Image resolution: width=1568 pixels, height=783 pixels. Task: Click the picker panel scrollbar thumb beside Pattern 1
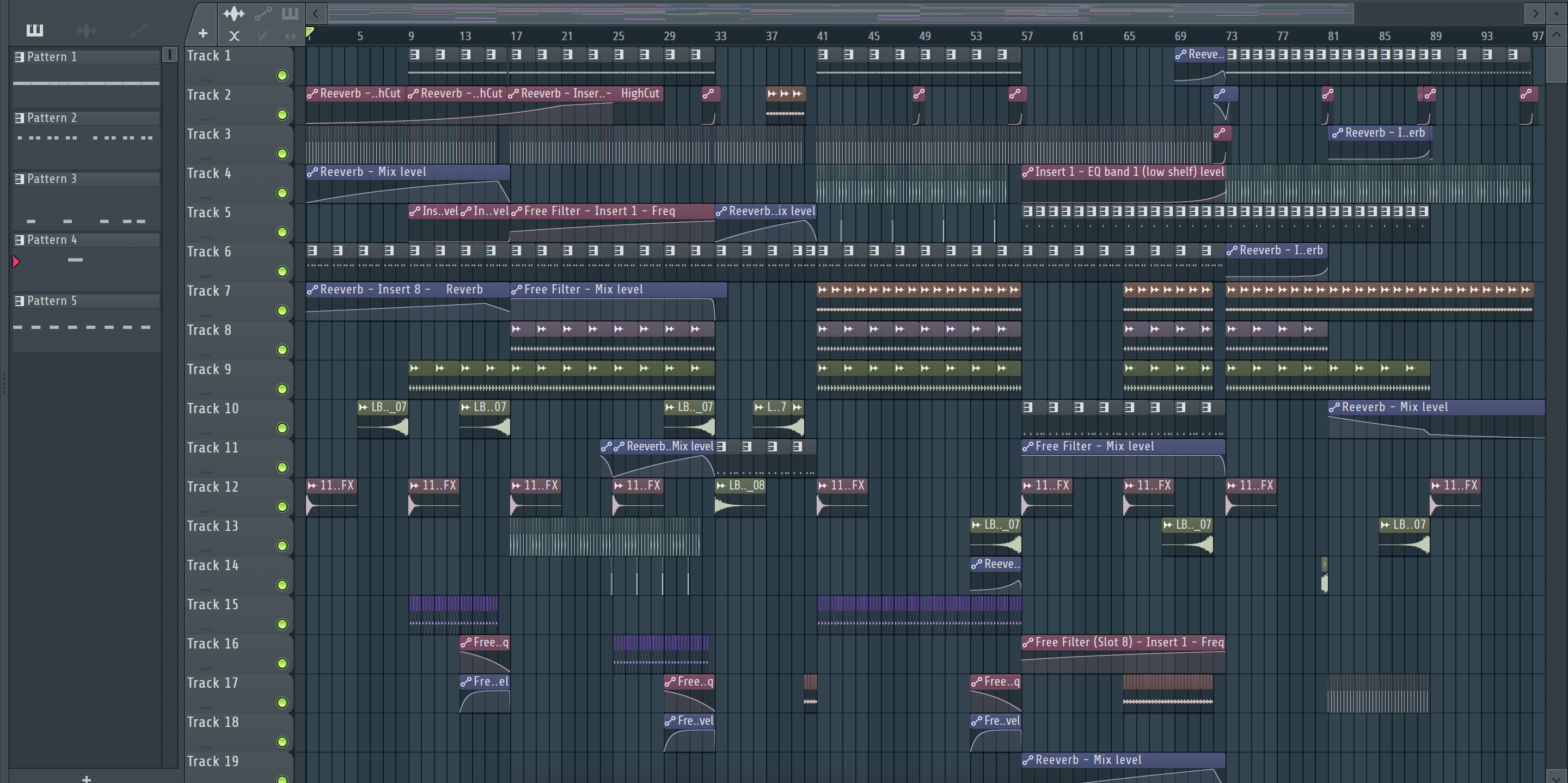click(170, 55)
